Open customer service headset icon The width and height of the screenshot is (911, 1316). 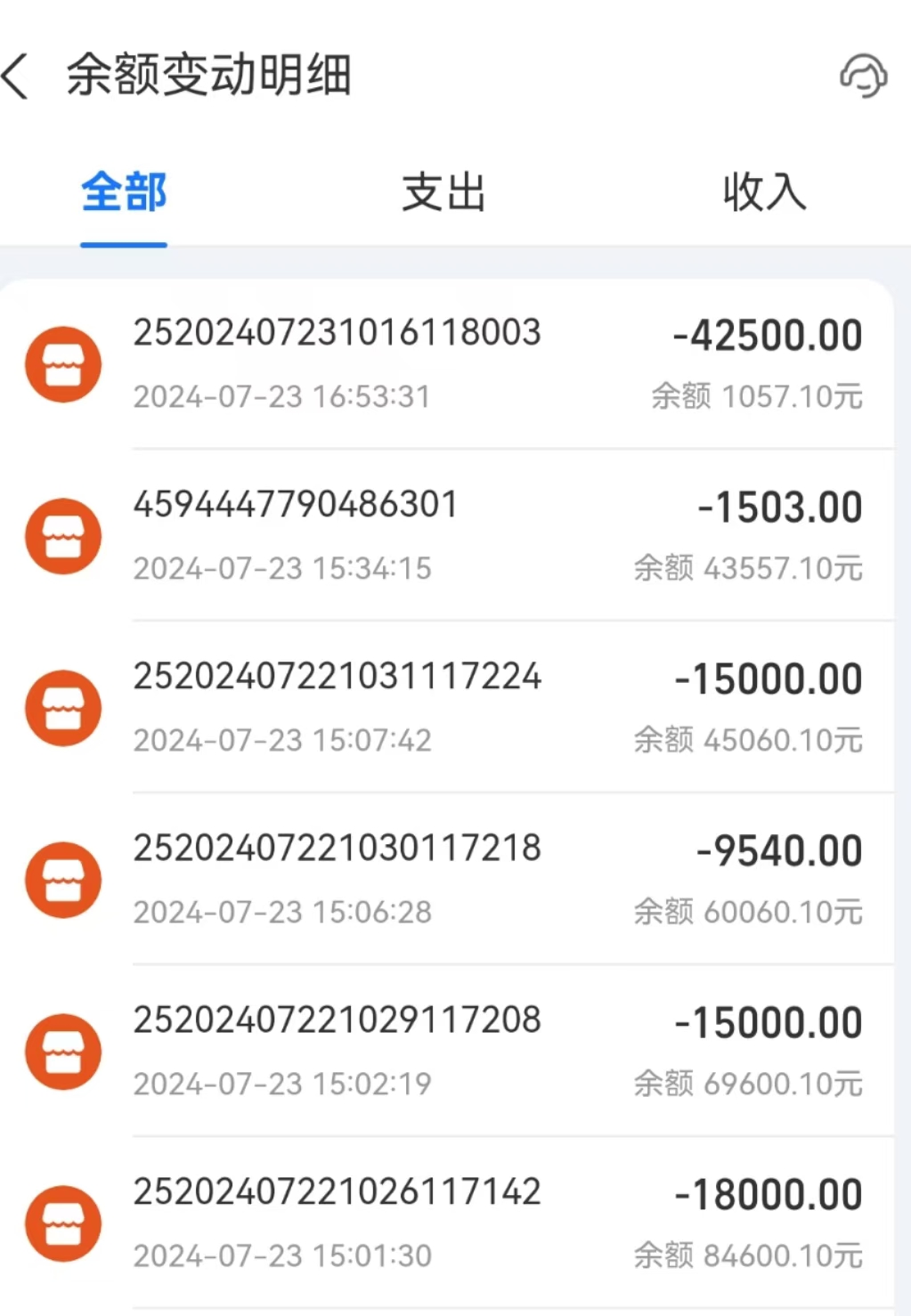[x=863, y=76]
